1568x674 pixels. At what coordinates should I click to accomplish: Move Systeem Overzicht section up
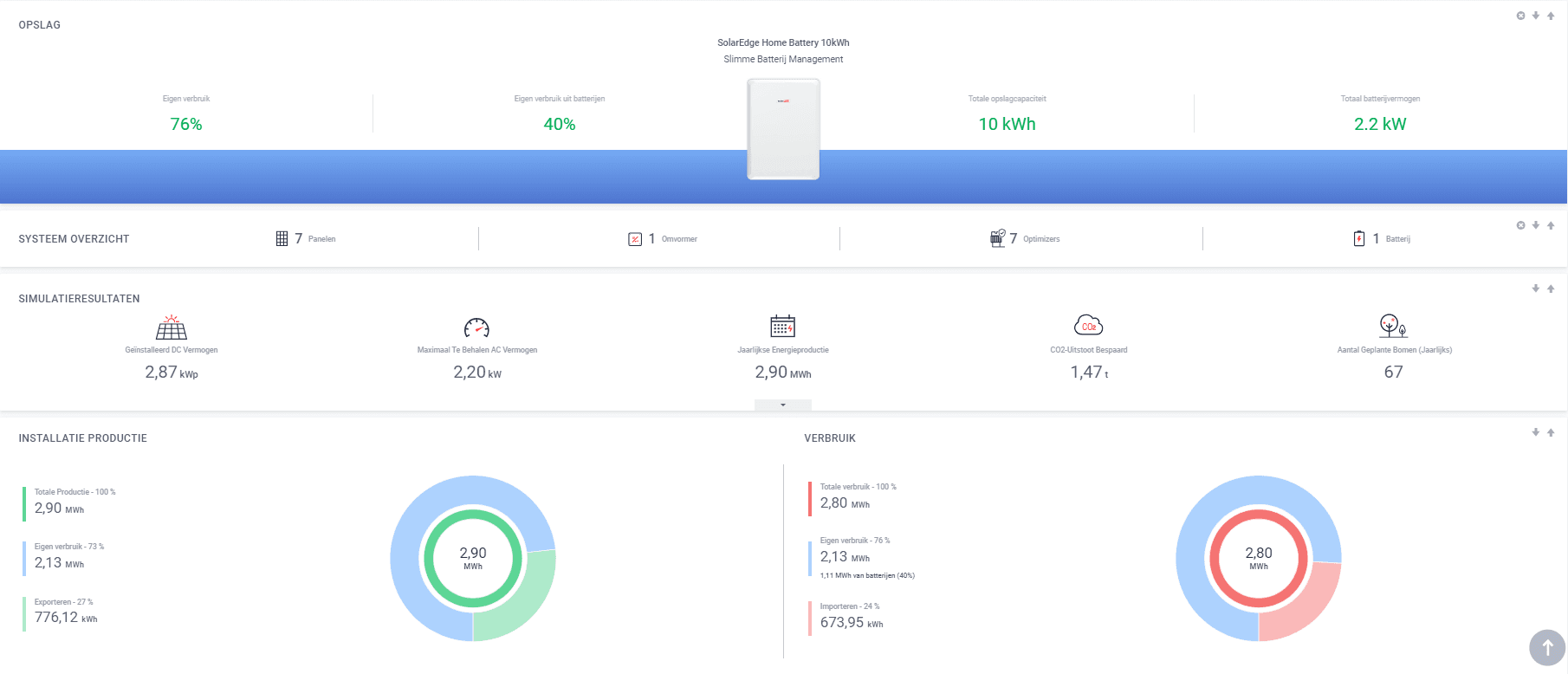coord(1551,225)
